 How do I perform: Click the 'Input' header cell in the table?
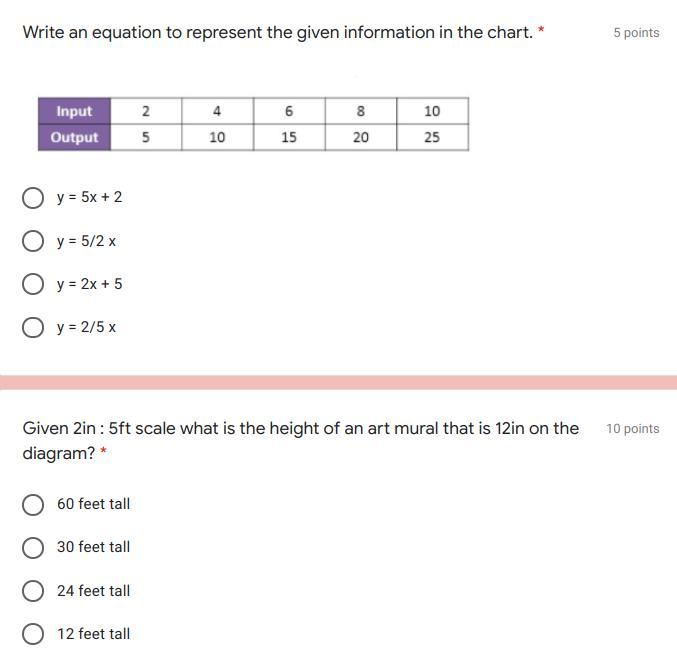(74, 111)
